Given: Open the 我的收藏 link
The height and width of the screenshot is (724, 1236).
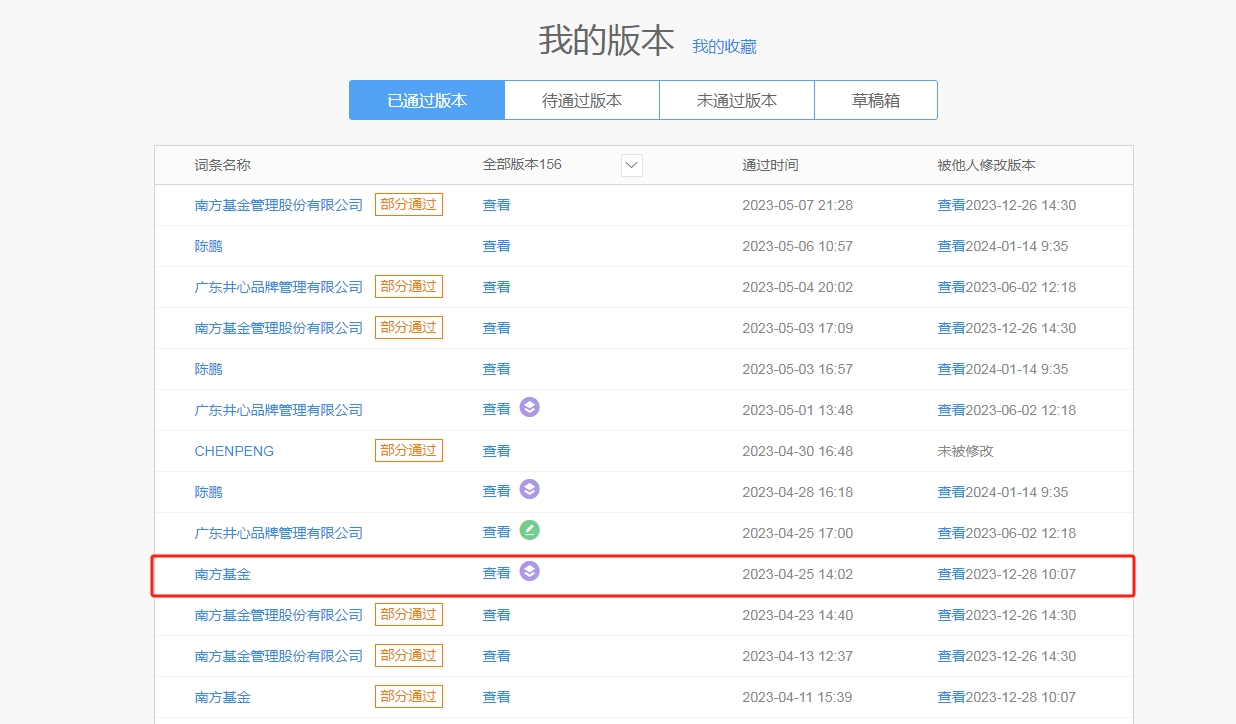Looking at the screenshot, I should [724, 47].
